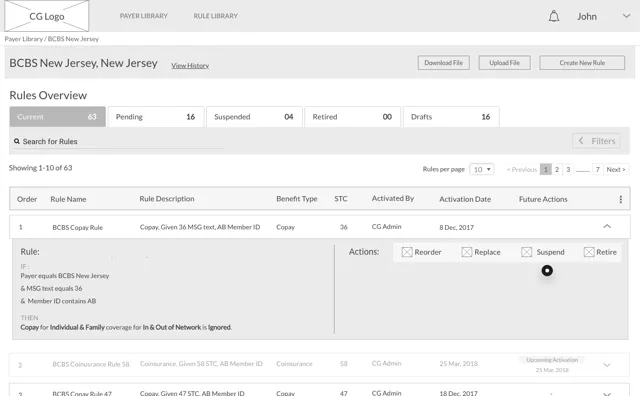The width and height of the screenshot is (640, 396).
Task: Expand BCBS Copay Rule 47 row
Action: click(x=607, y=394)
